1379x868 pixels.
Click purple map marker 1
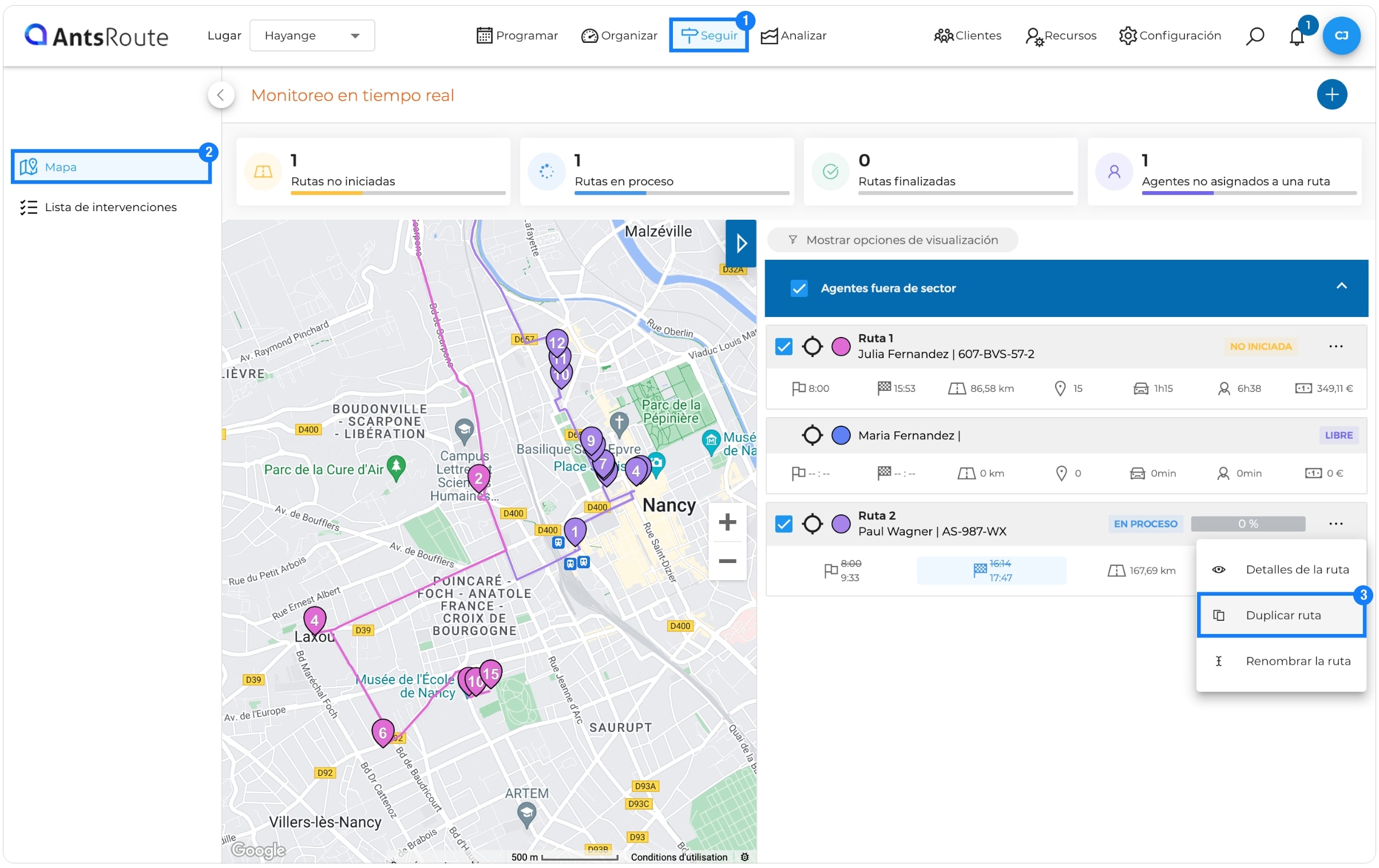click(575, 532)
